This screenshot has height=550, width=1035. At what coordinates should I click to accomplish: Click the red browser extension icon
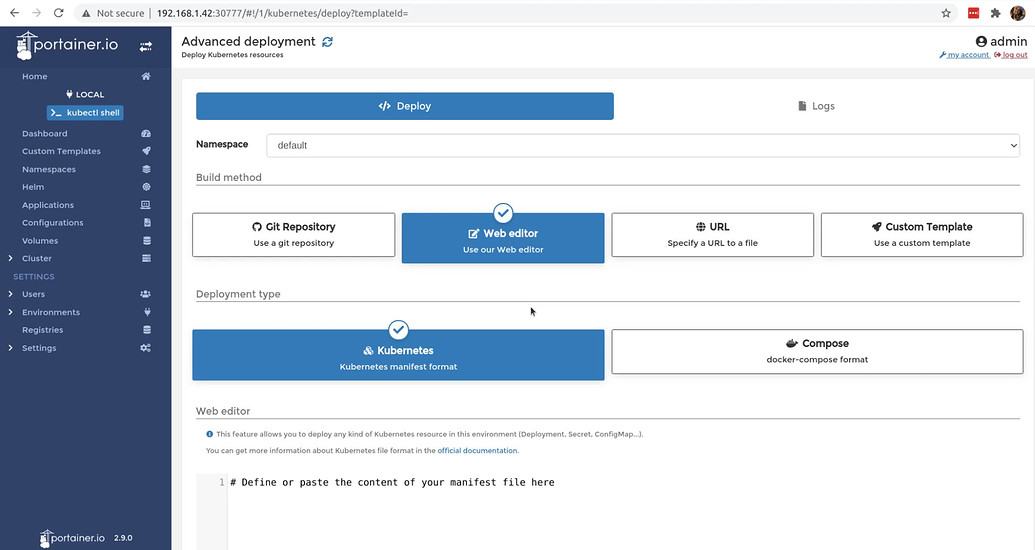(974, 13)
